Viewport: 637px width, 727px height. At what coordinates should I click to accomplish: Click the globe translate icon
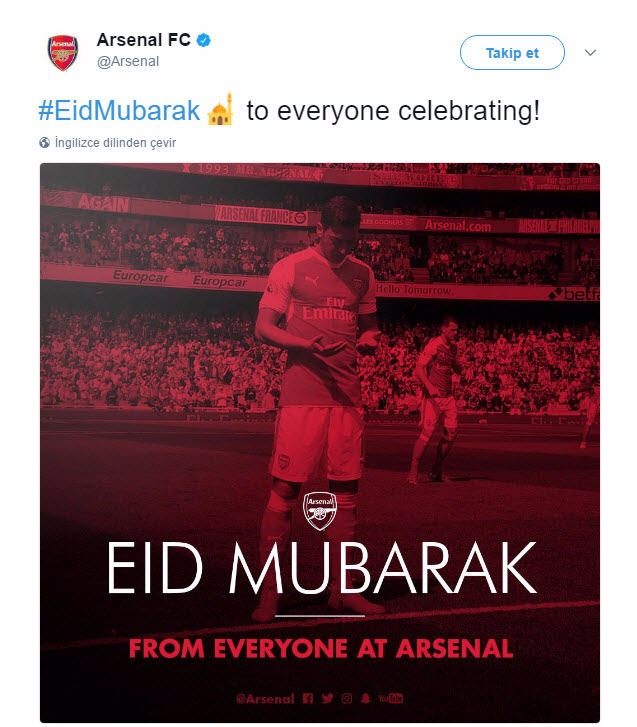click(45, 143)
